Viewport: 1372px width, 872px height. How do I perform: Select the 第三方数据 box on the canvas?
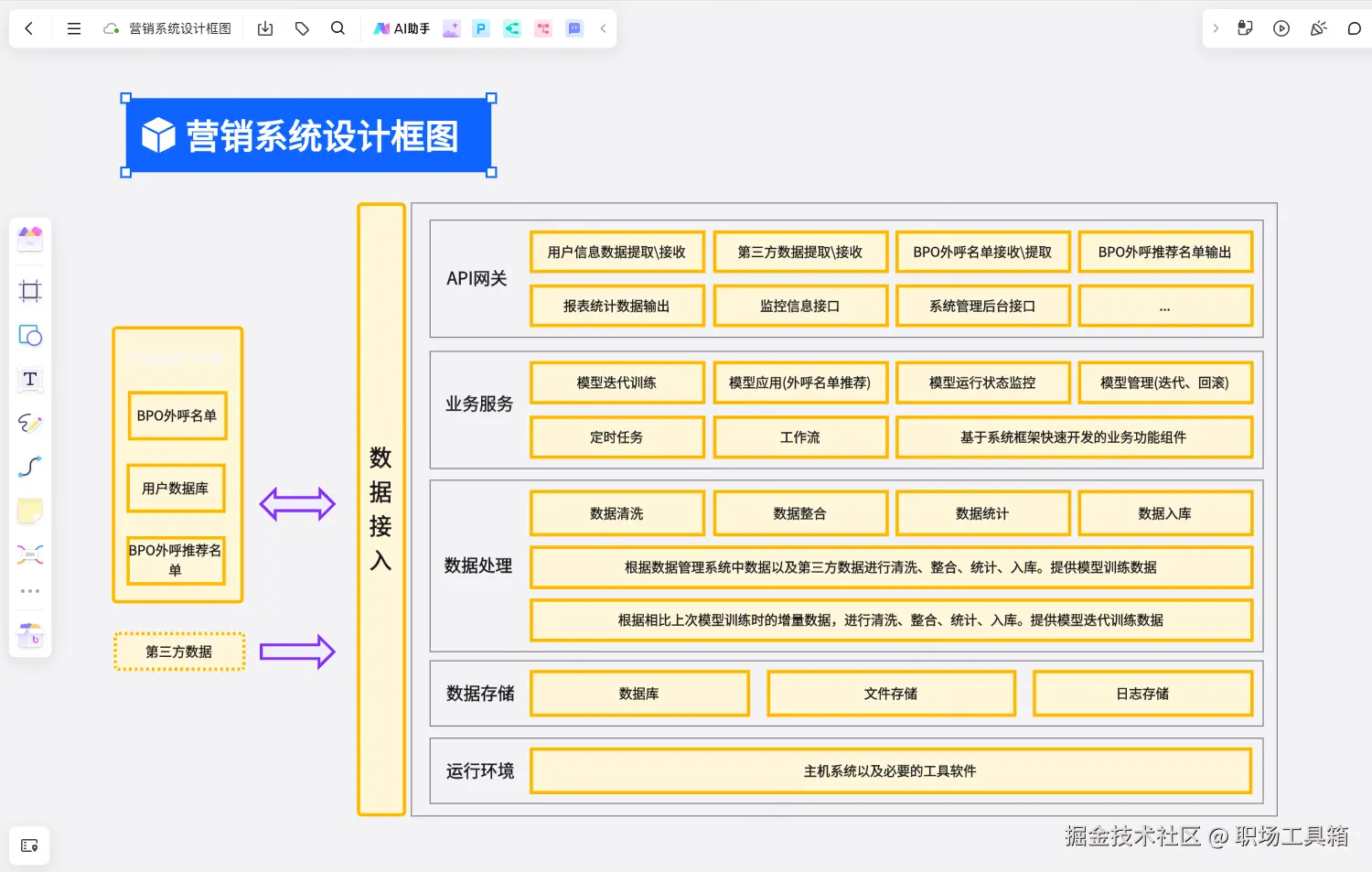click(x=178, y=651)
